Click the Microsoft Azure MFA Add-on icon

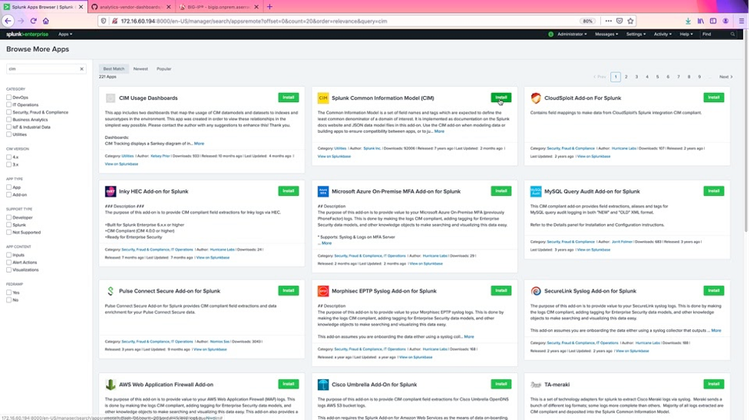click(323, 191)
